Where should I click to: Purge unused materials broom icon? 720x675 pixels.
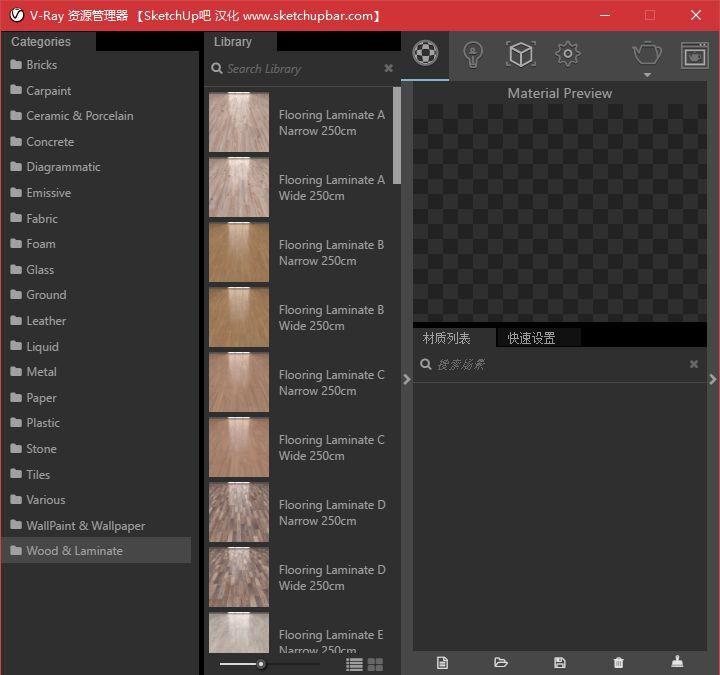click(x=677, y=662)
